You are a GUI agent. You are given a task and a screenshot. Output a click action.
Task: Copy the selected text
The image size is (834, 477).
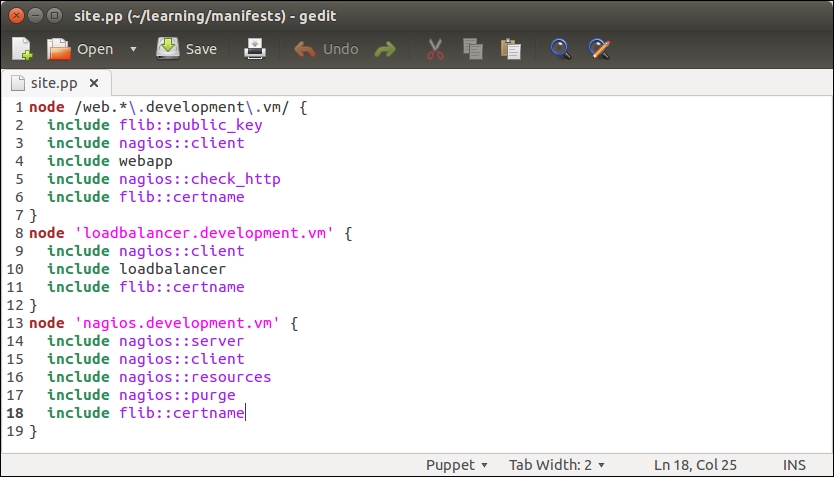(473, 49)
